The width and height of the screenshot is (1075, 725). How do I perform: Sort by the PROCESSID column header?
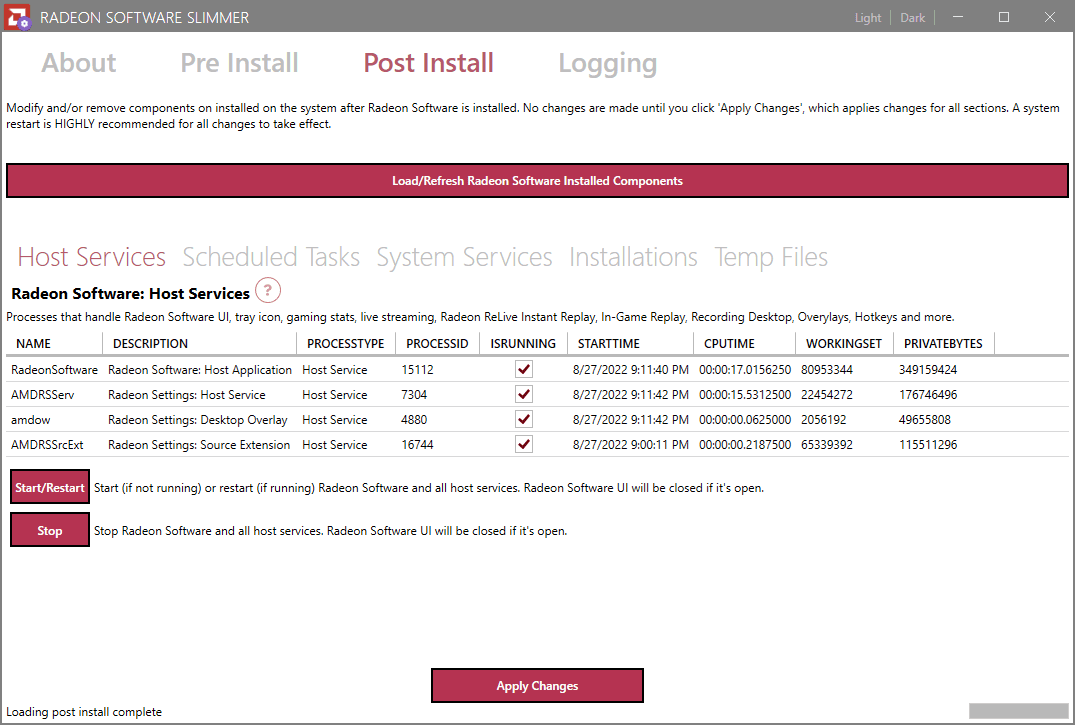pyautogui.click(x=438, y=343)
